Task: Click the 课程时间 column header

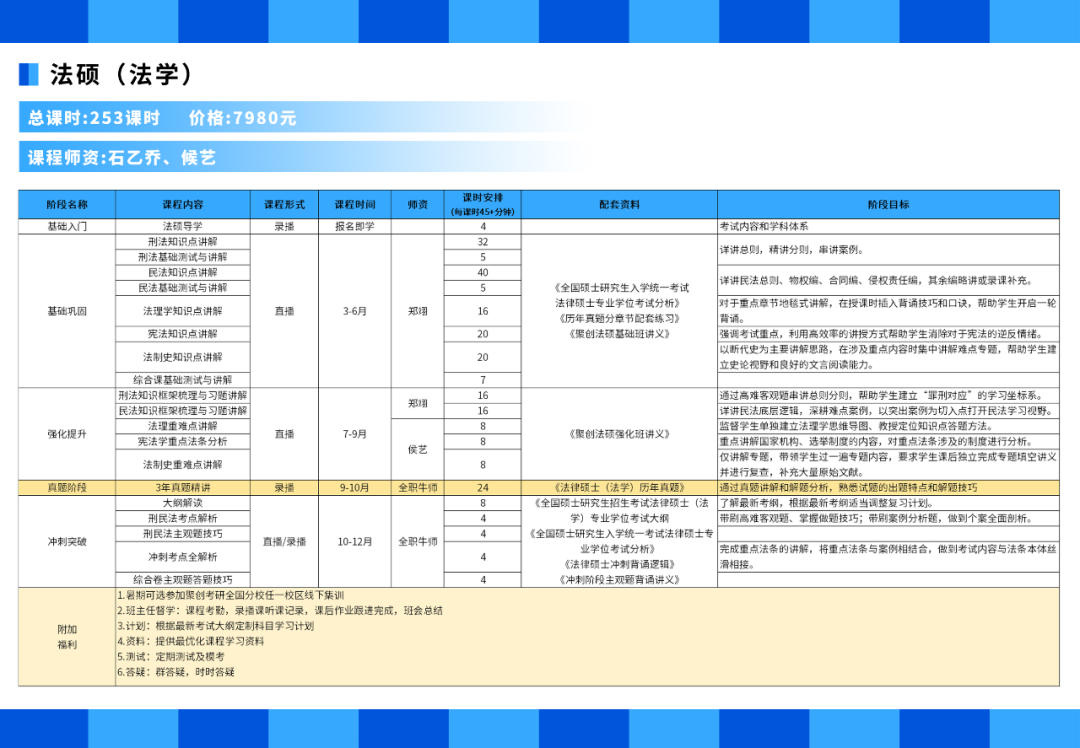Action: coord(355,205)
